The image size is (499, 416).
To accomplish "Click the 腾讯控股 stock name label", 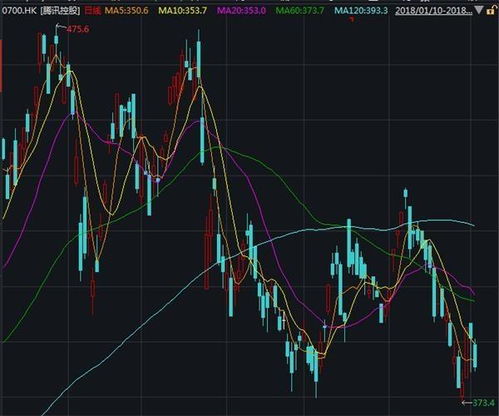I will pos(60,11).
